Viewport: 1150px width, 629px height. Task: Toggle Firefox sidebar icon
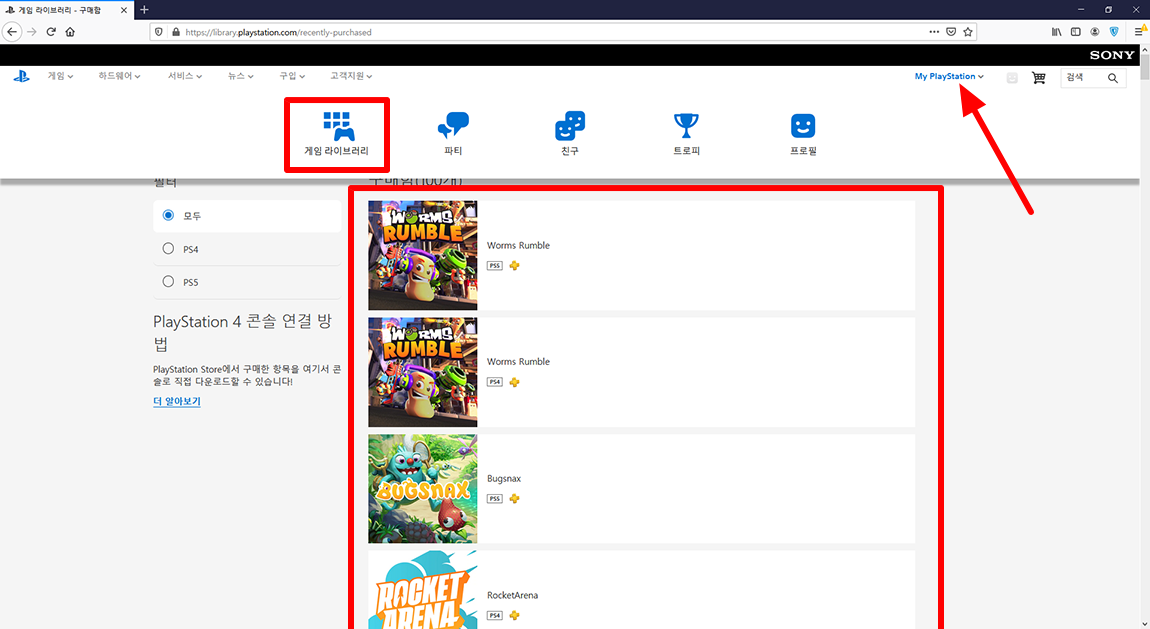[1075, 32]
